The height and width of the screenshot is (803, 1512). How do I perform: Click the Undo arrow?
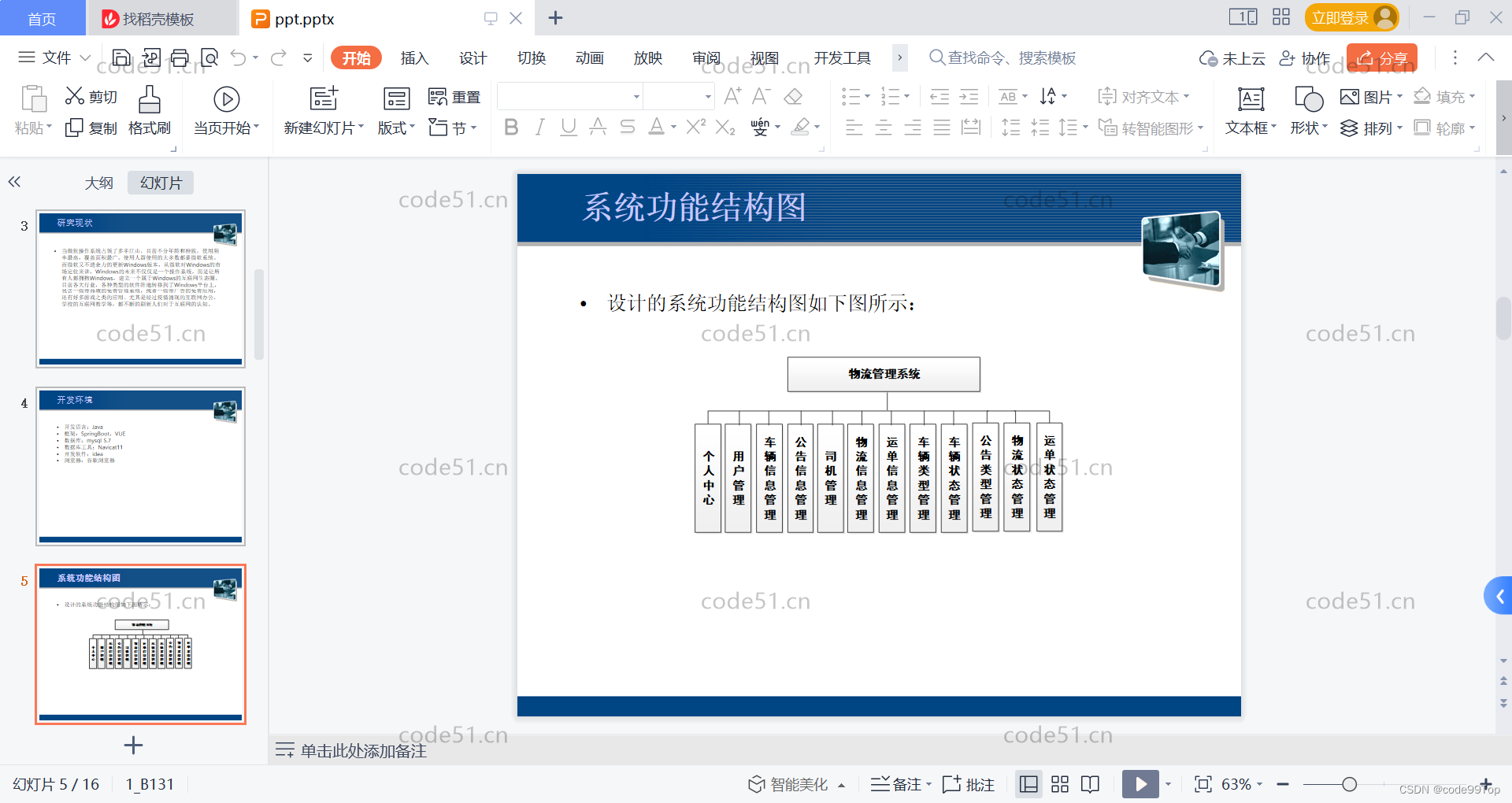pos(239,57)
